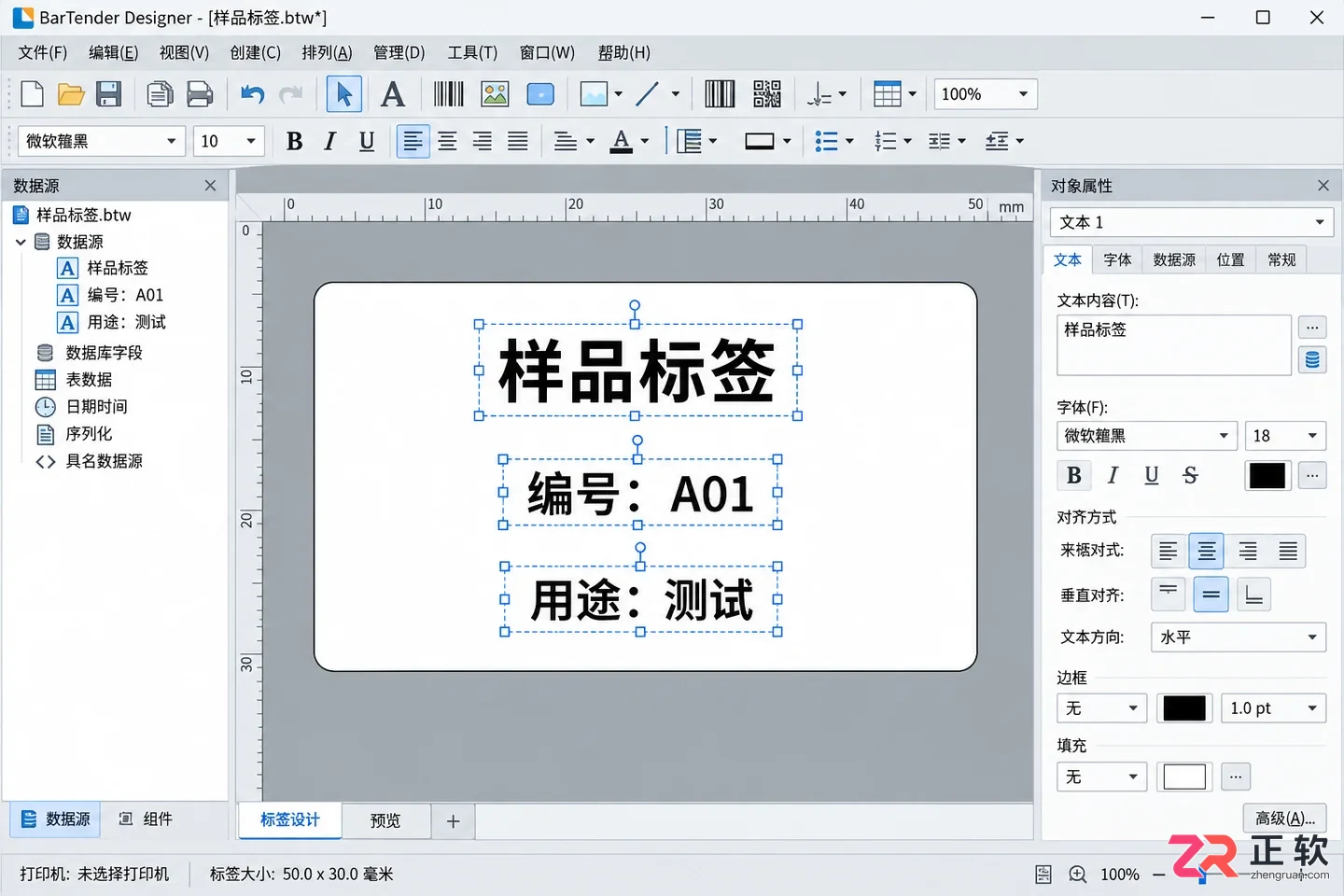Switch to the 预览 tab
The image size is (1344, 896).
[x=385, y=820]
